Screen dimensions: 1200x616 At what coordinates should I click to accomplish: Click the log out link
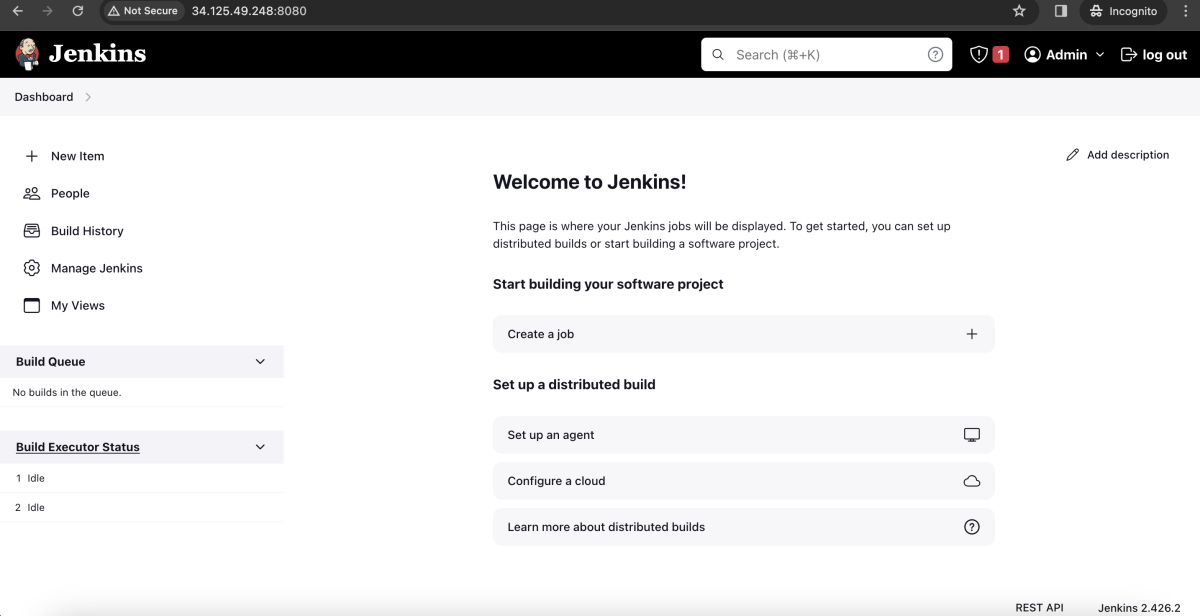(1154, 54)
